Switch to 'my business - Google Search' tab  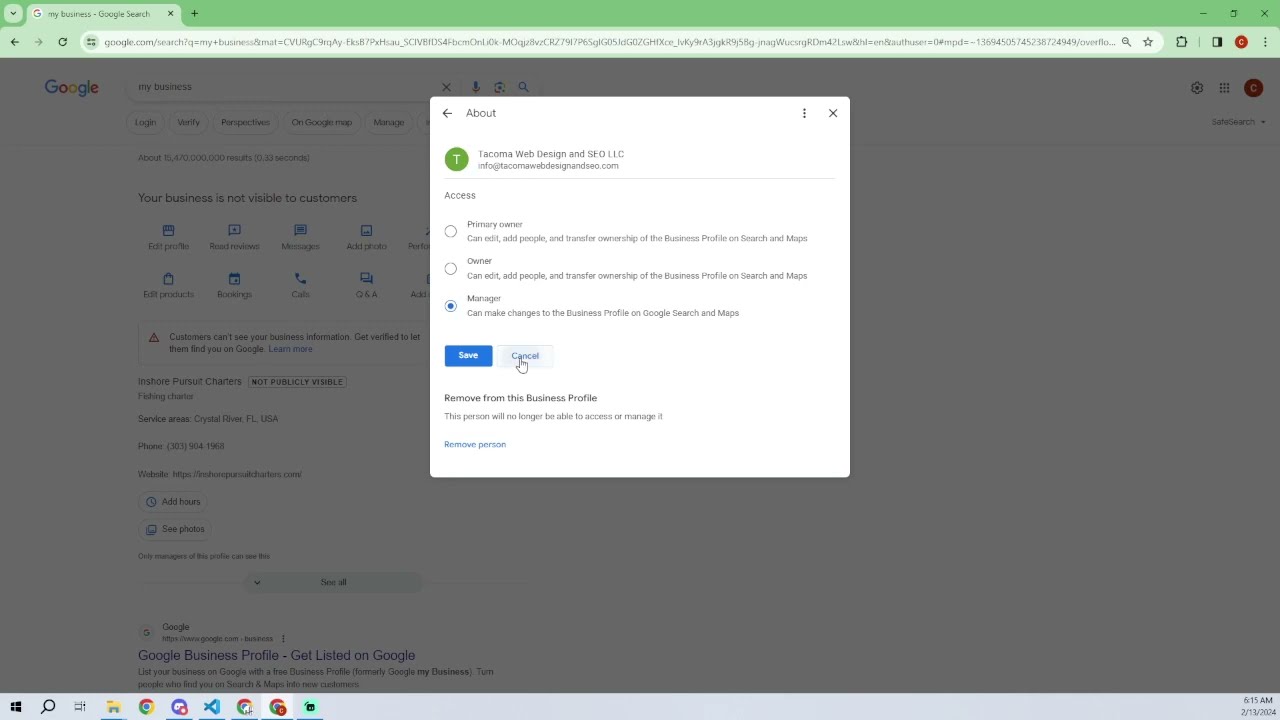coord(100,14)
